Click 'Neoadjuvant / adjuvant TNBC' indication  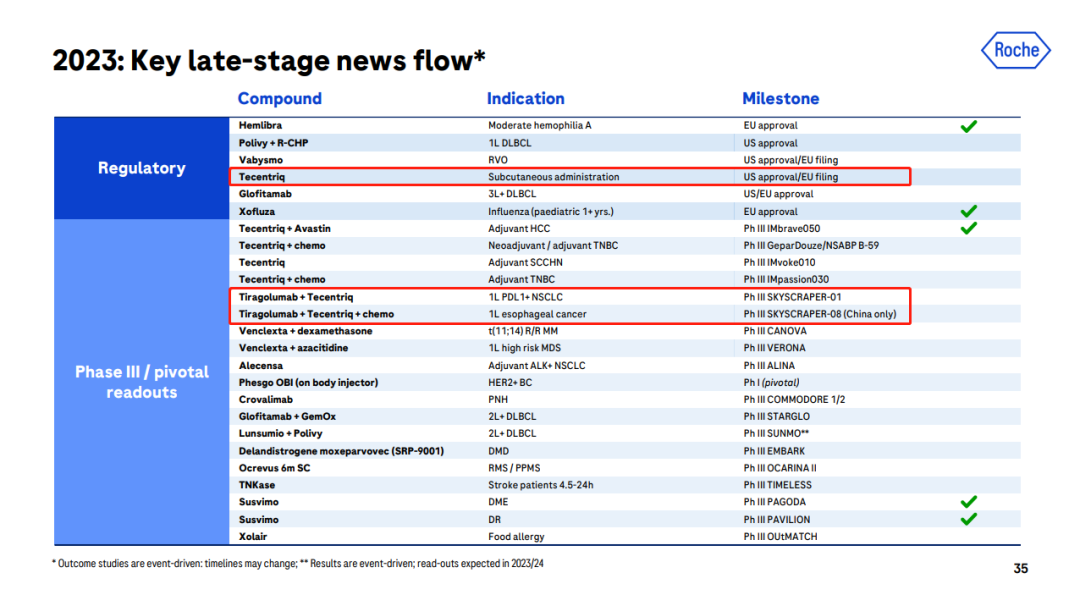coord(553,245)
